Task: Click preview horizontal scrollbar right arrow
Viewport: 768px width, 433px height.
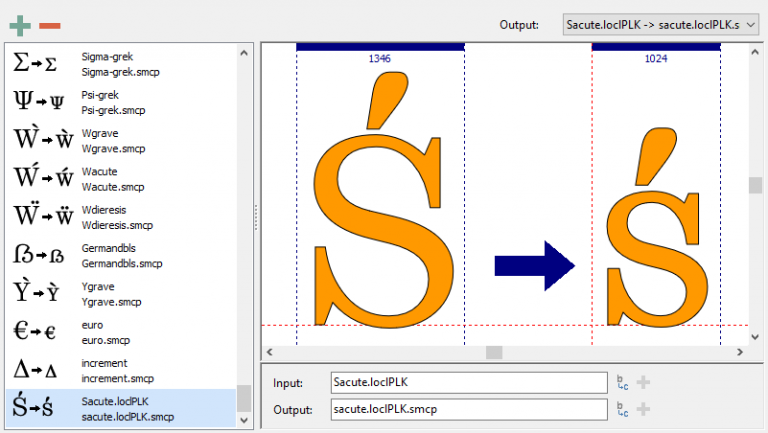Action: point(739,352)
